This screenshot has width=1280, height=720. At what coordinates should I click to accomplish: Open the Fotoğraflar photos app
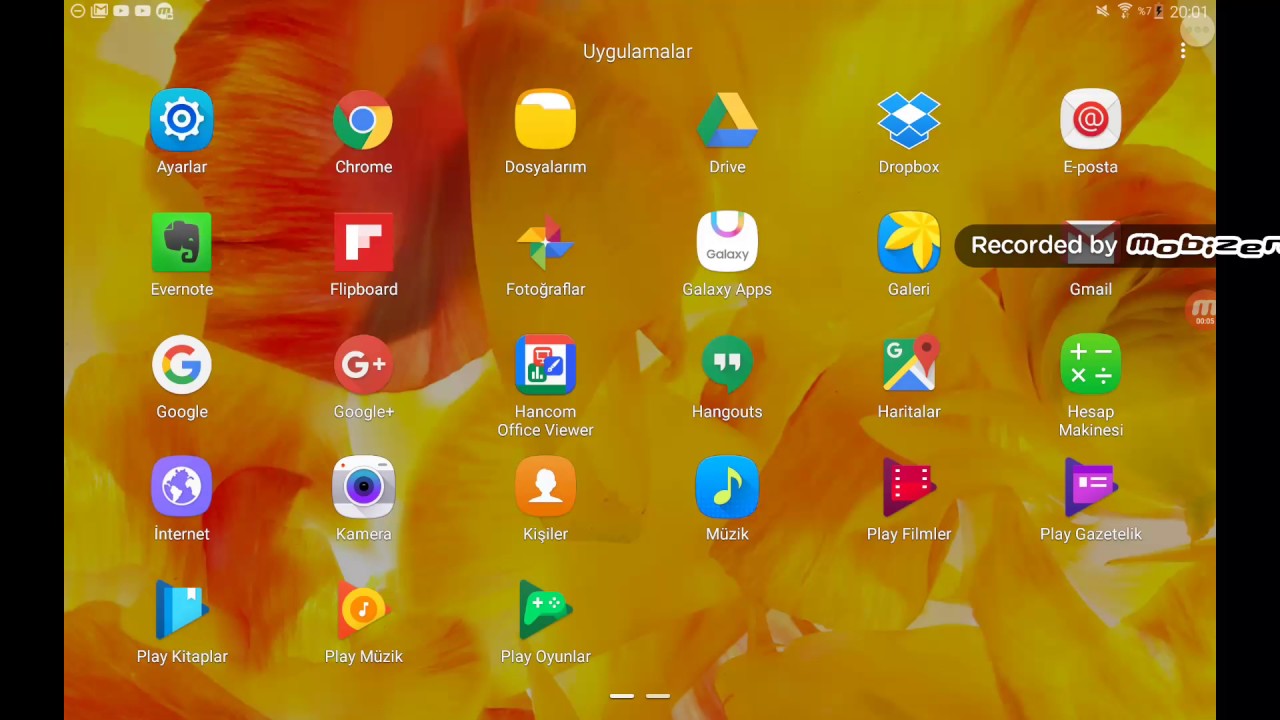(545, 242)
